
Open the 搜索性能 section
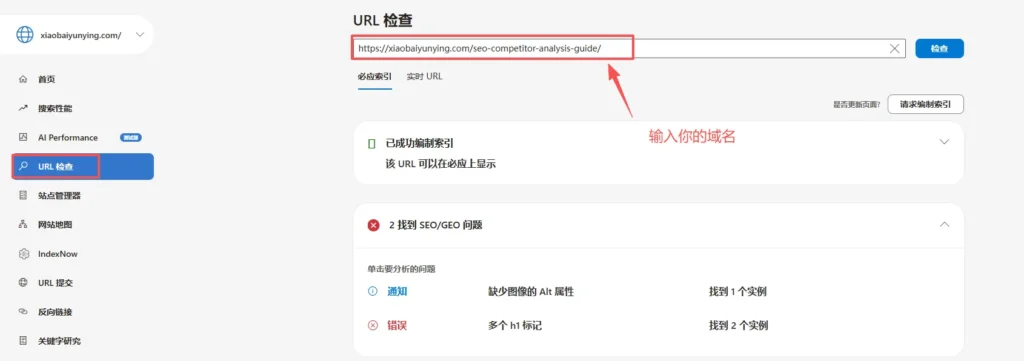click(x=55, y=108)
